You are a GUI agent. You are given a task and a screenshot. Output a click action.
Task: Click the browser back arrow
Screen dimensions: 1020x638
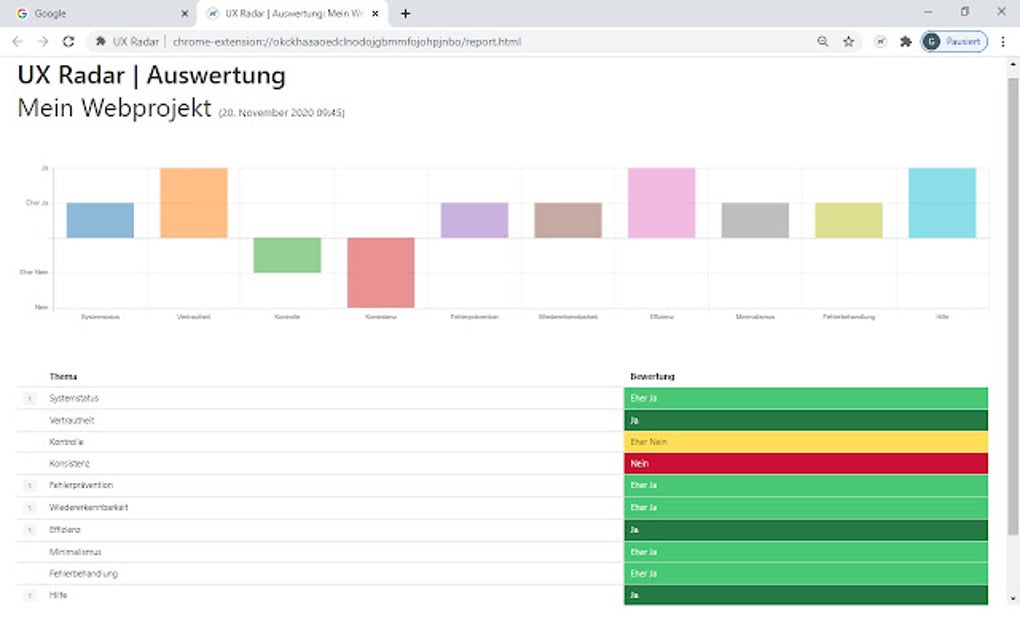pyautogui.click(x=17, y=42)
